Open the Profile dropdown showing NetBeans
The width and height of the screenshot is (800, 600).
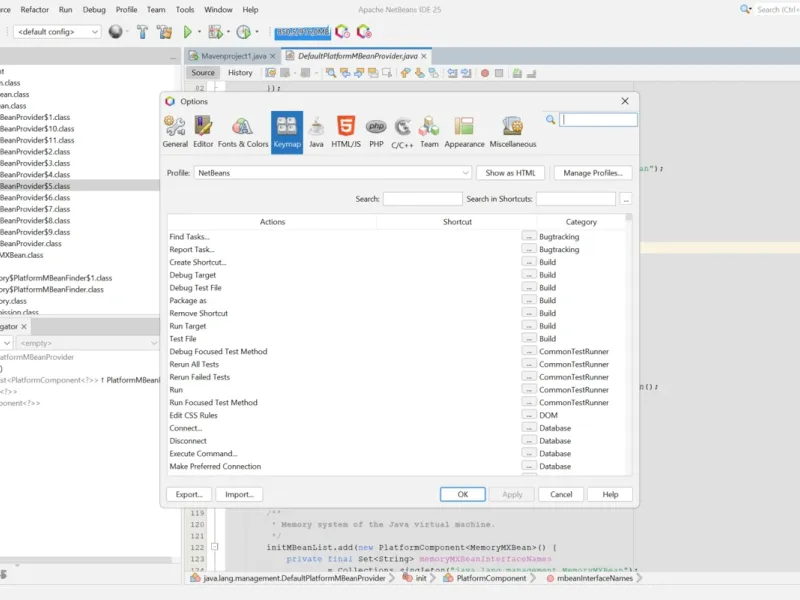(x=333, y=173)
